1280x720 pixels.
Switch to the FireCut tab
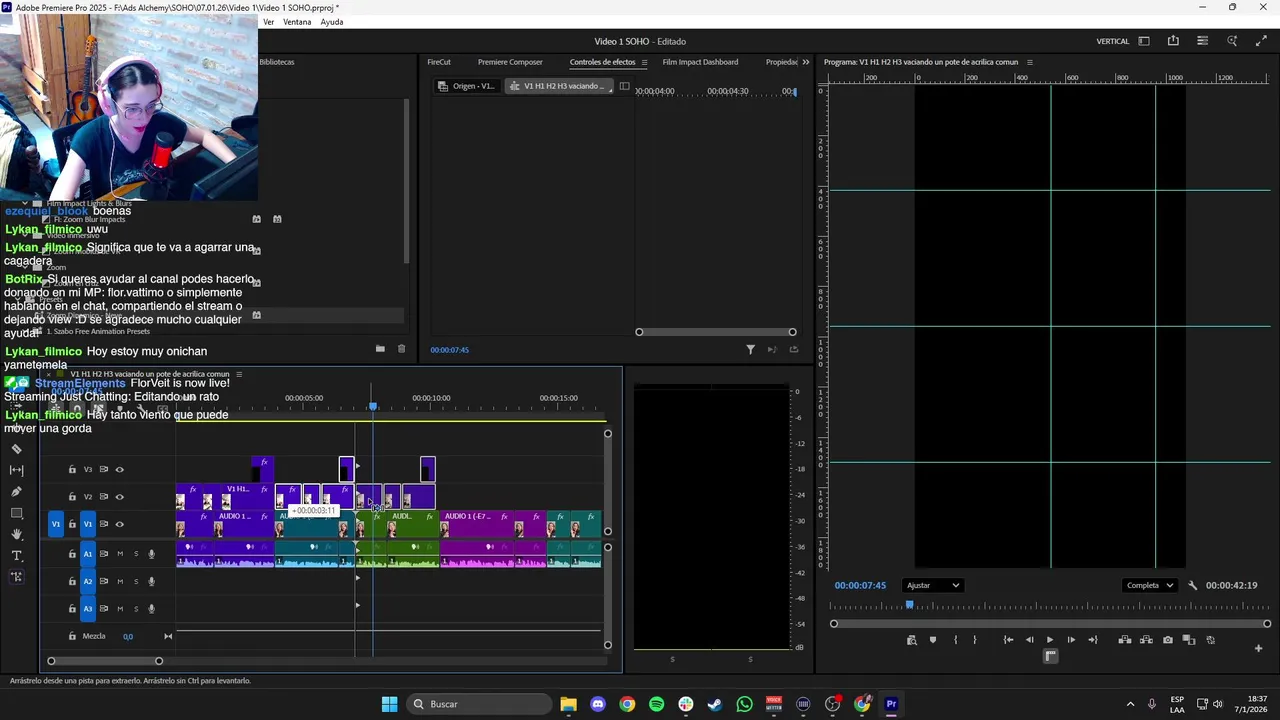pos(439,62)
